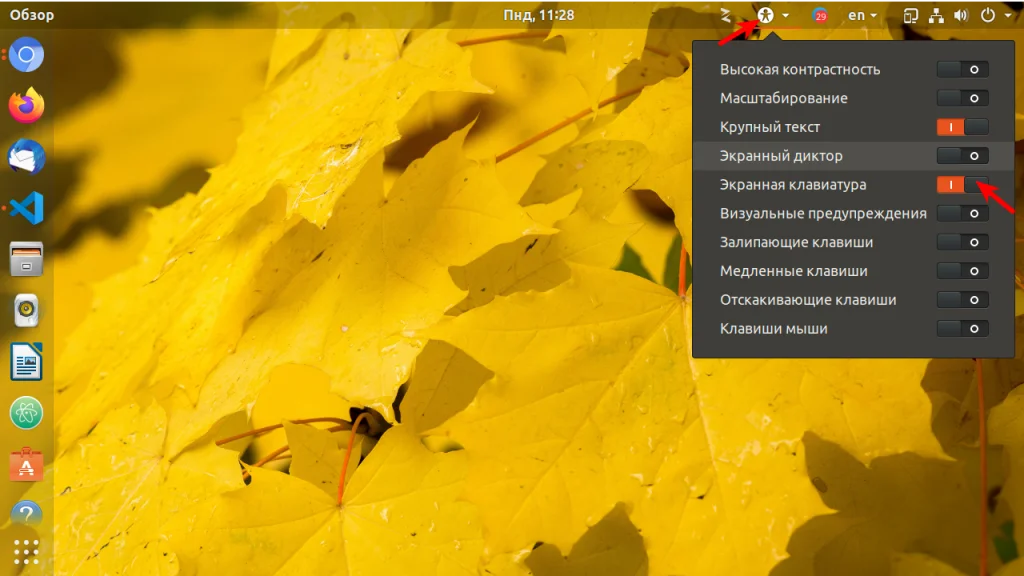Click the screen display tray icon
The image size is (1024, 576).
[910, 15]
